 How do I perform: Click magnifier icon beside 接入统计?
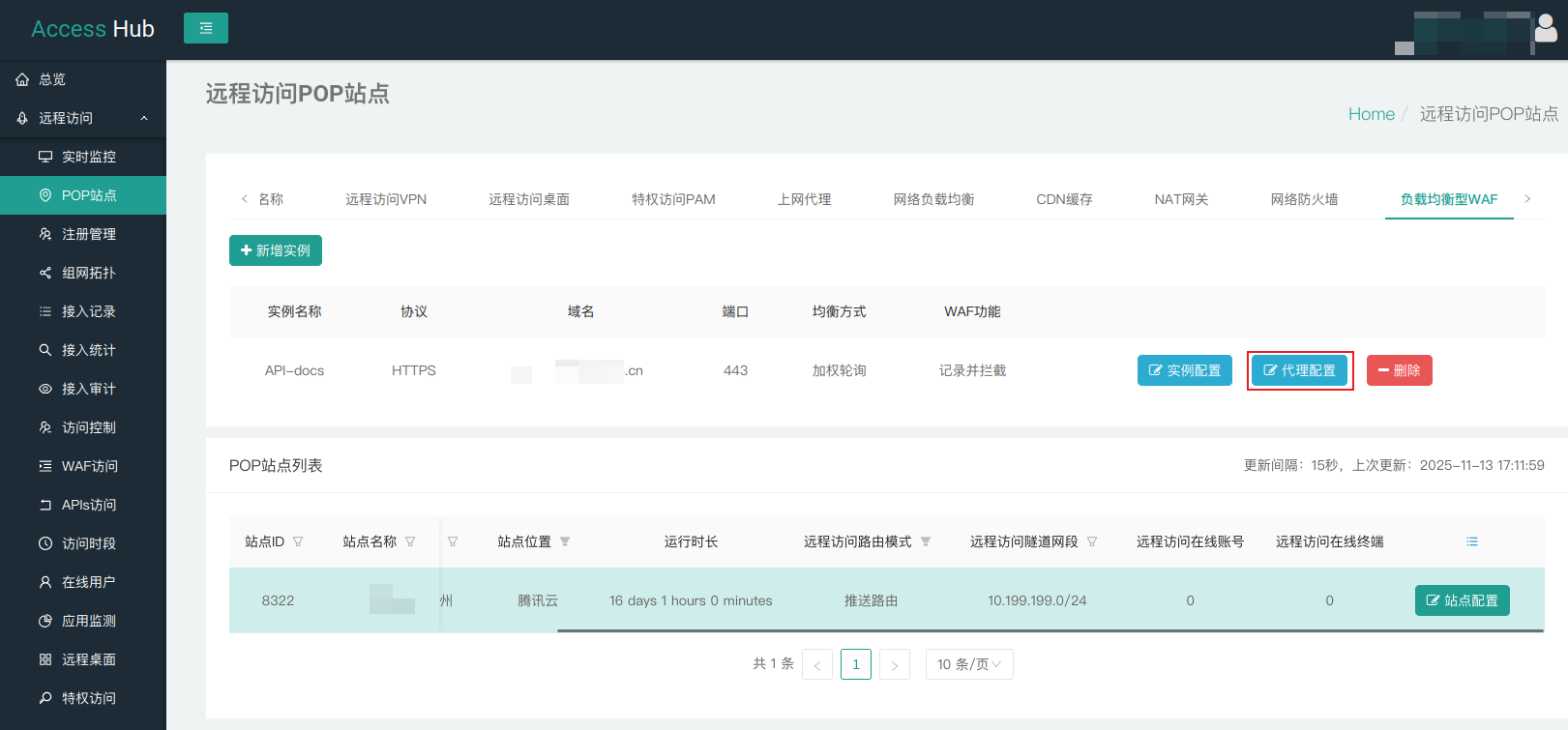point(45,350)
